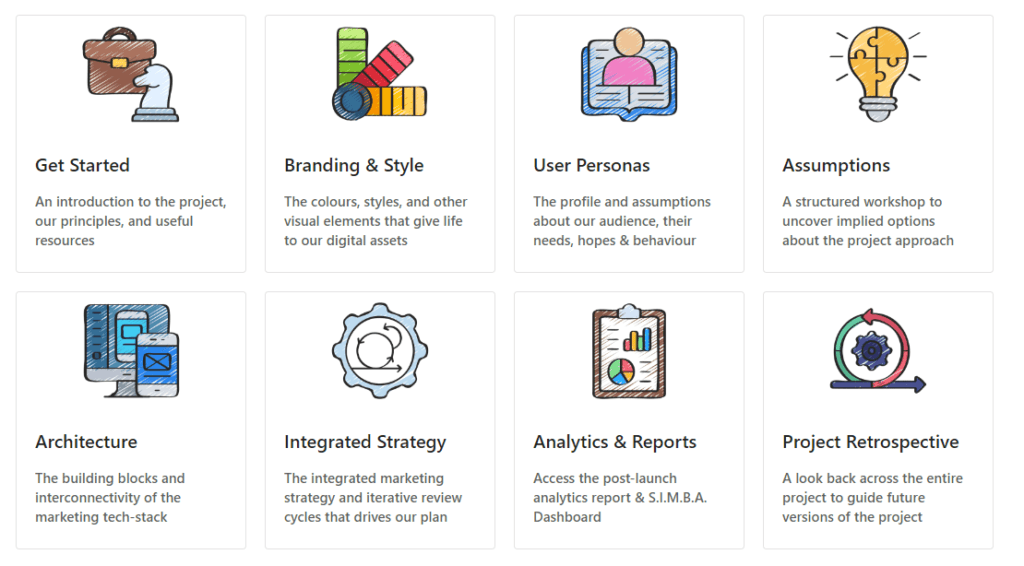The width and height of the screenshot is (1024, 566).
Task: Click the colour swatch fan icon
Action: pyautogui.click(x=379, y=74)
